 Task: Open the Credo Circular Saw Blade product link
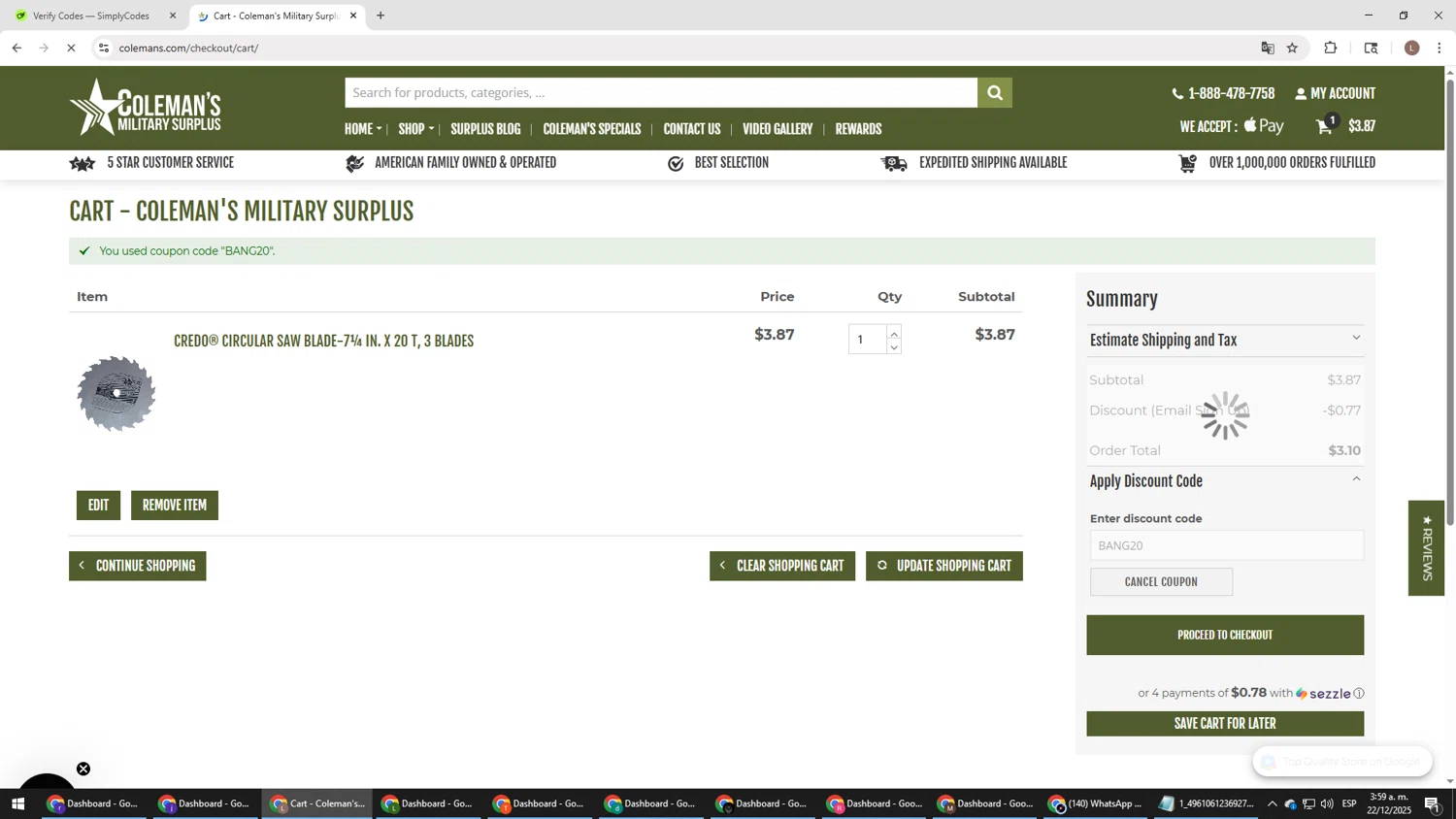point(323,342)
